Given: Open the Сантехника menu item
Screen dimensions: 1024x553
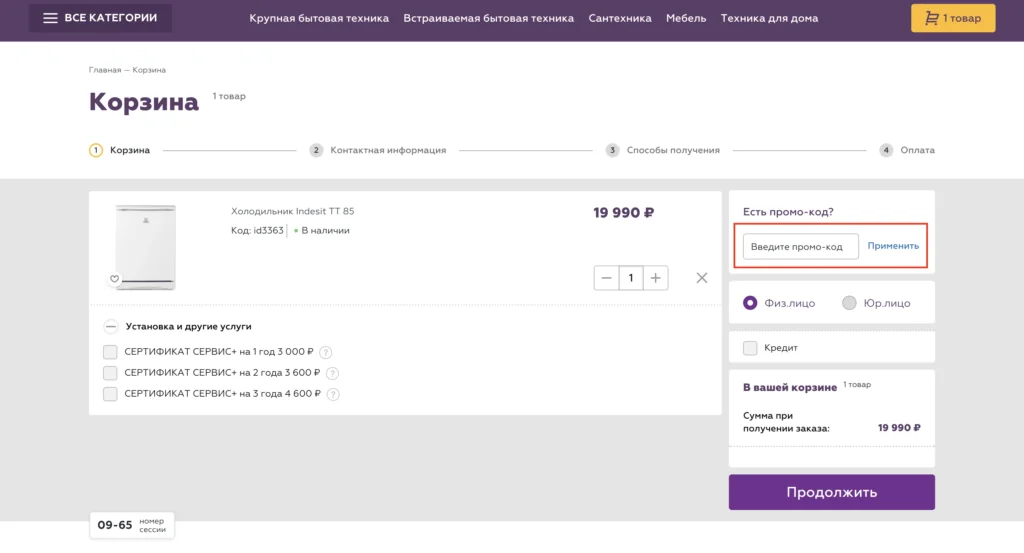Looking at the screenshot, I should [x=619, y=18].
